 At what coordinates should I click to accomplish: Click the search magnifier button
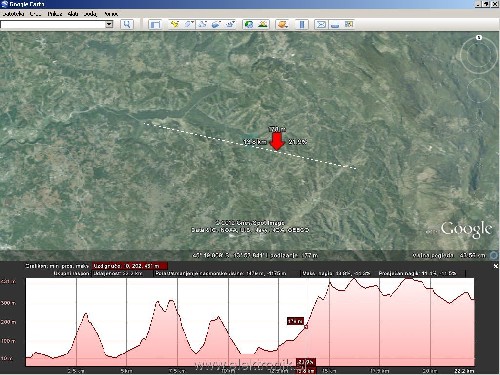click(127, 24)
